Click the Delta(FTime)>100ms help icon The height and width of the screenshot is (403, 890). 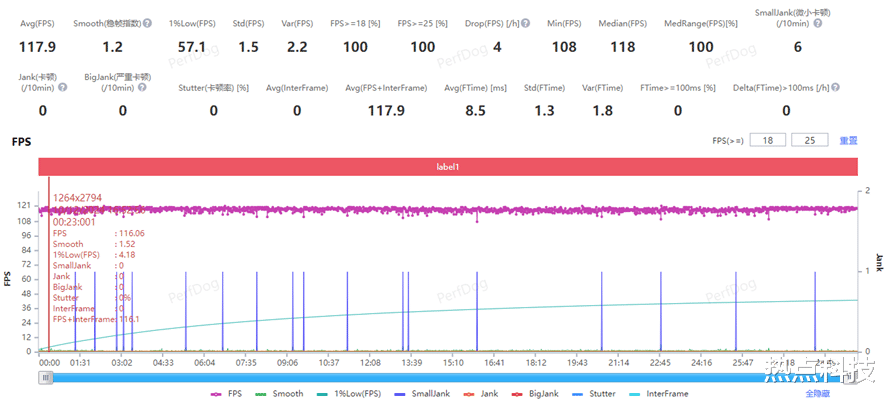pyautogui.click(x=836, y=87)
